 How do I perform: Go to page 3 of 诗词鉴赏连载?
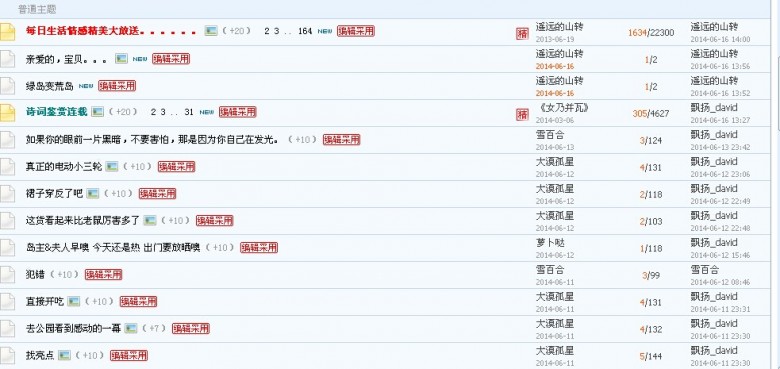click(x=163, y=112)
